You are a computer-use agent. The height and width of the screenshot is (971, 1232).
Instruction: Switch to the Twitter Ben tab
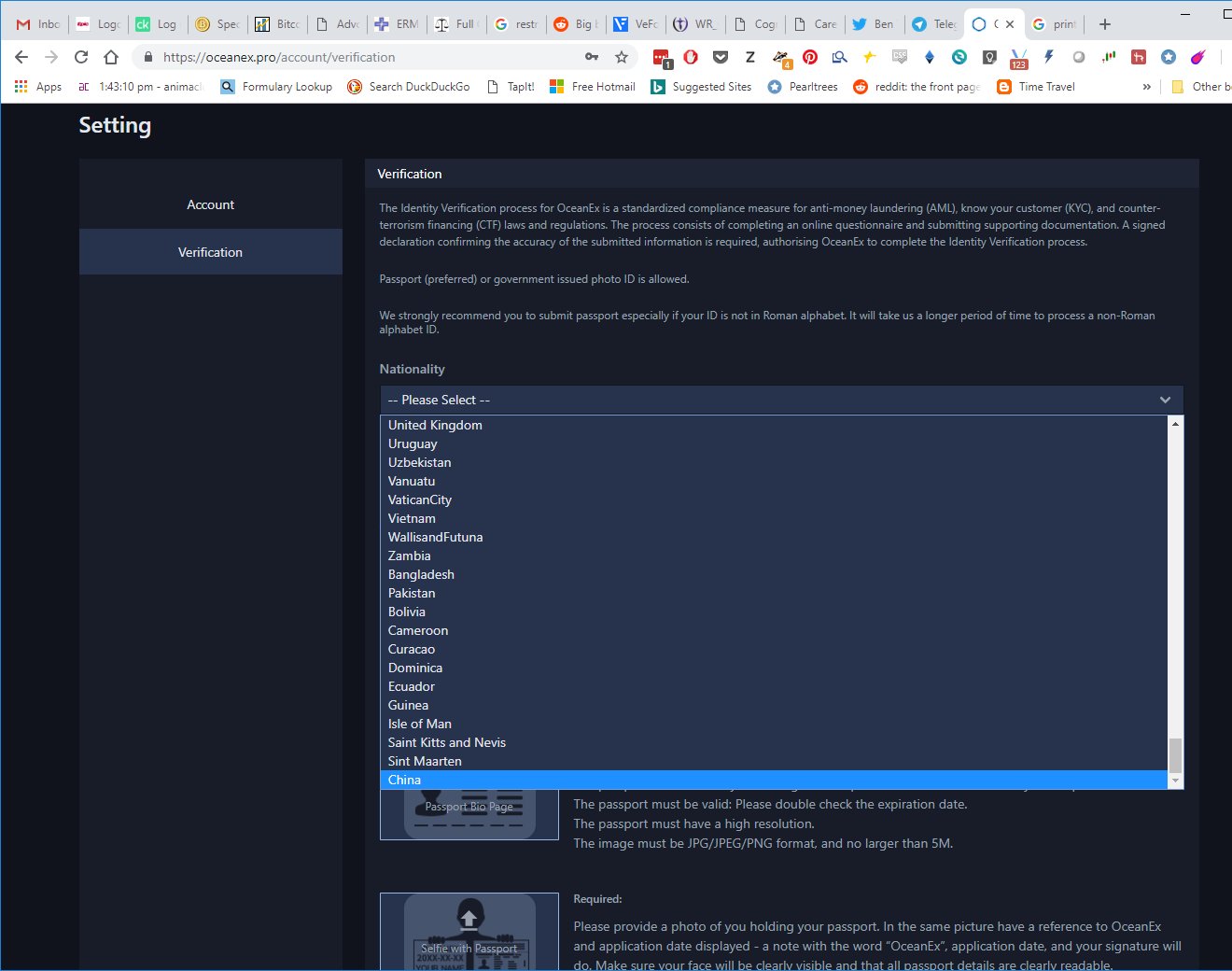[x=873, y=24]
